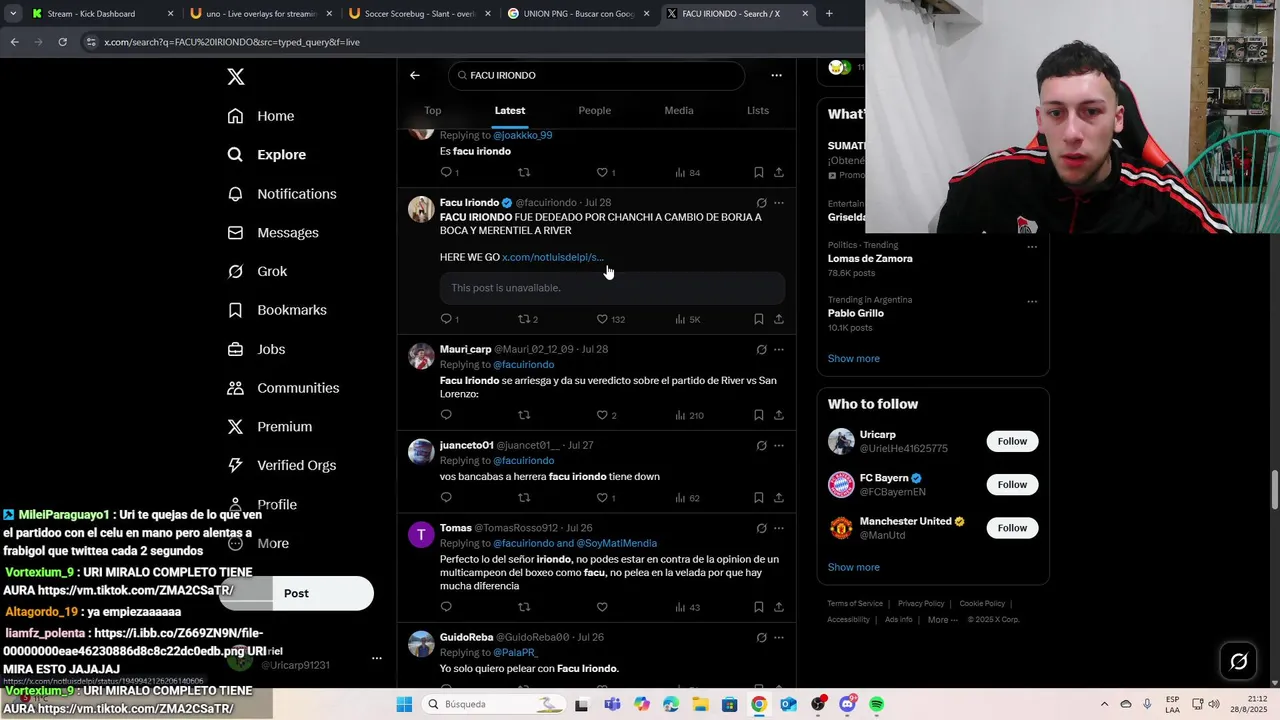Open Explore in the X sidebar

[267, 155]
